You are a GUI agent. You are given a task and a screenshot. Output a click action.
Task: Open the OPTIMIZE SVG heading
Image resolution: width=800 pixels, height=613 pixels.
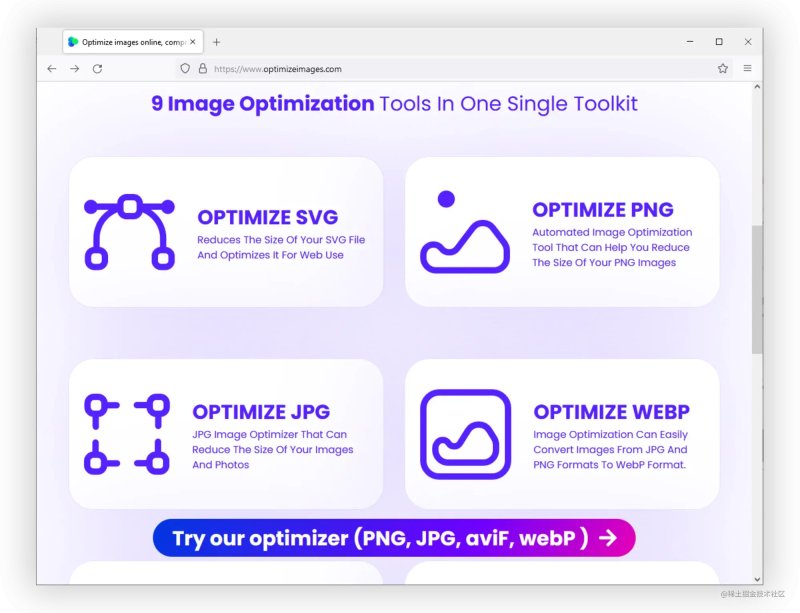pyautogui.click(x=268, y=217)
